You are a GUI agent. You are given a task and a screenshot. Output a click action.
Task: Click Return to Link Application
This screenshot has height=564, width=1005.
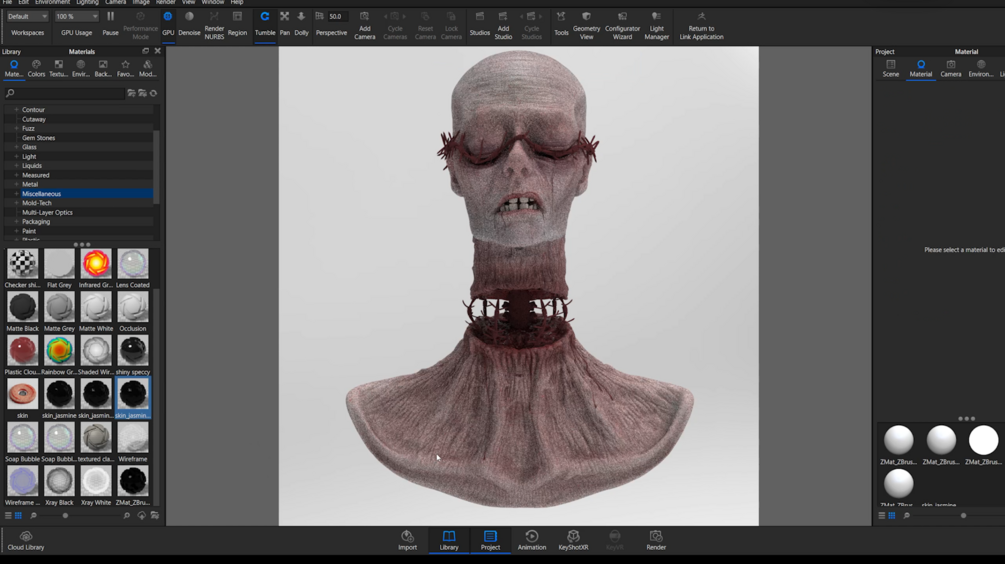point(701,26)
